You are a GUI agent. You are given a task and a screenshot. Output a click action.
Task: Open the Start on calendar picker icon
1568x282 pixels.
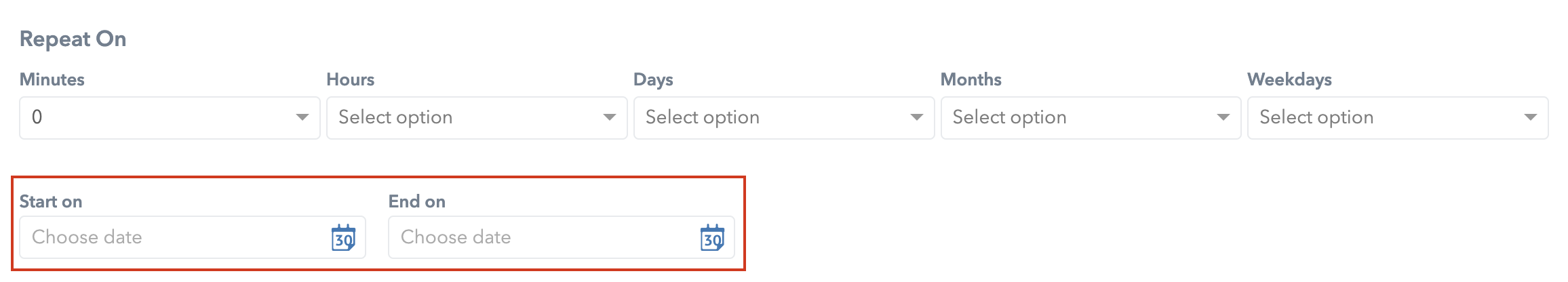click(x=343, y=238)
